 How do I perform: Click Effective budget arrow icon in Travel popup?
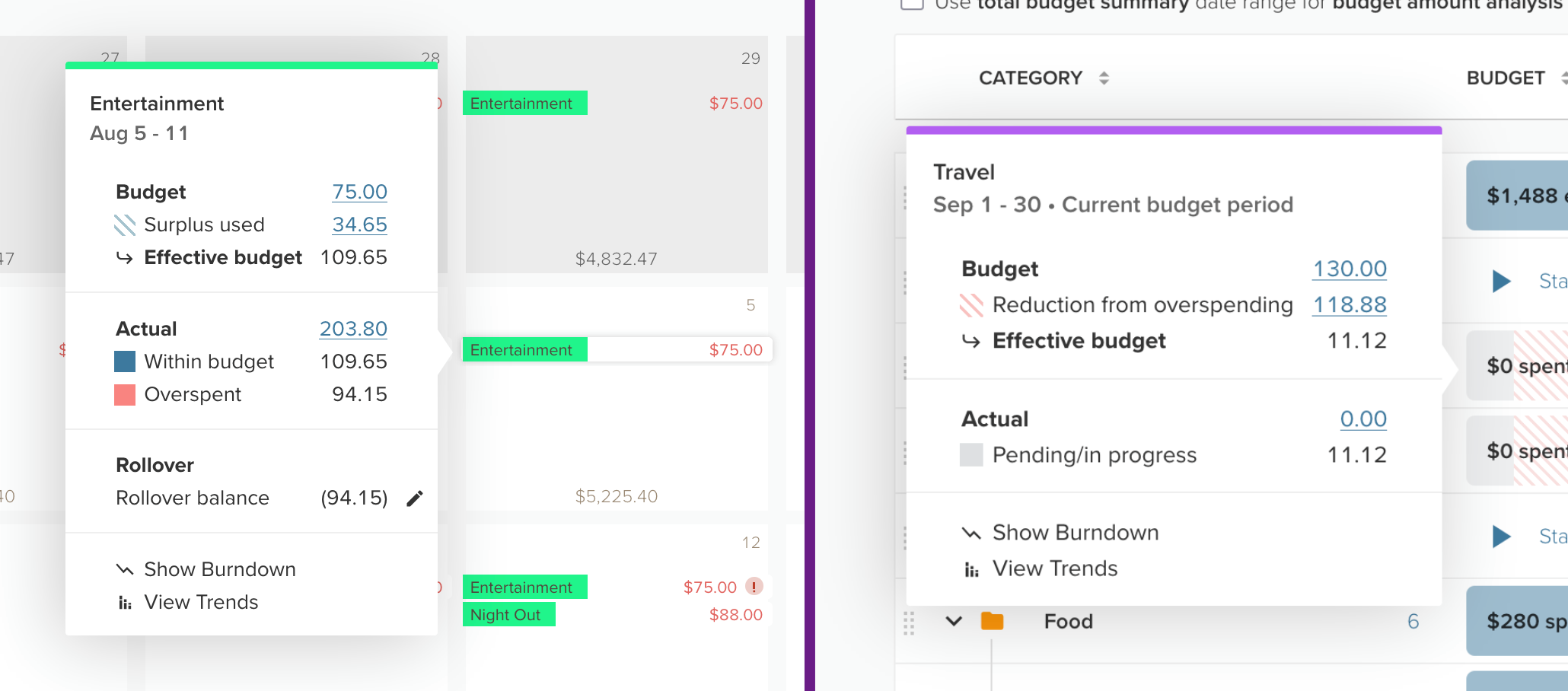coord(971,341)
